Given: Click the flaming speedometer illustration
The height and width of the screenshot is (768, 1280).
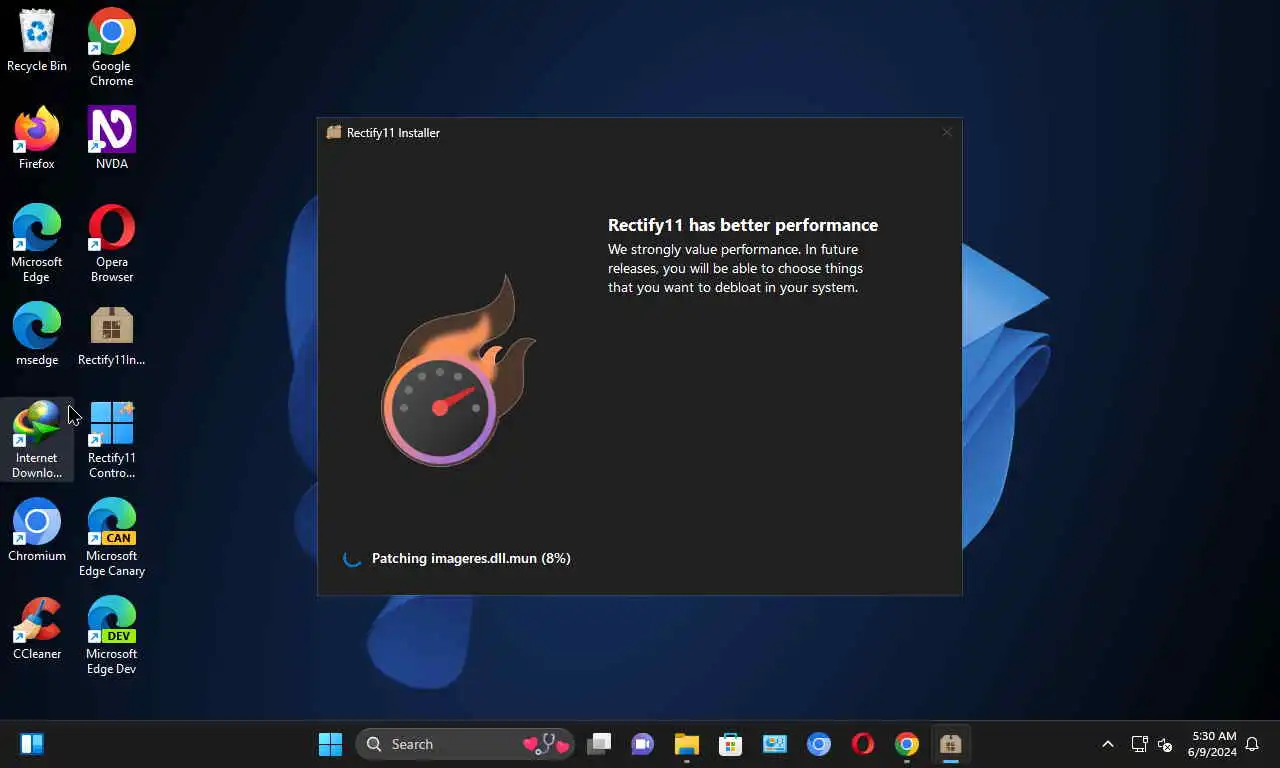Looking at the screenshot, I should [x=457, y=371].
